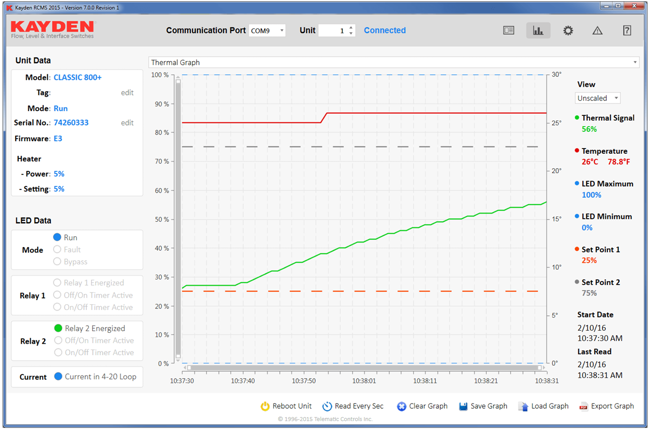The image size is (650, 430).
Task: Click the serial number 74260333
Action: [71, 123]
